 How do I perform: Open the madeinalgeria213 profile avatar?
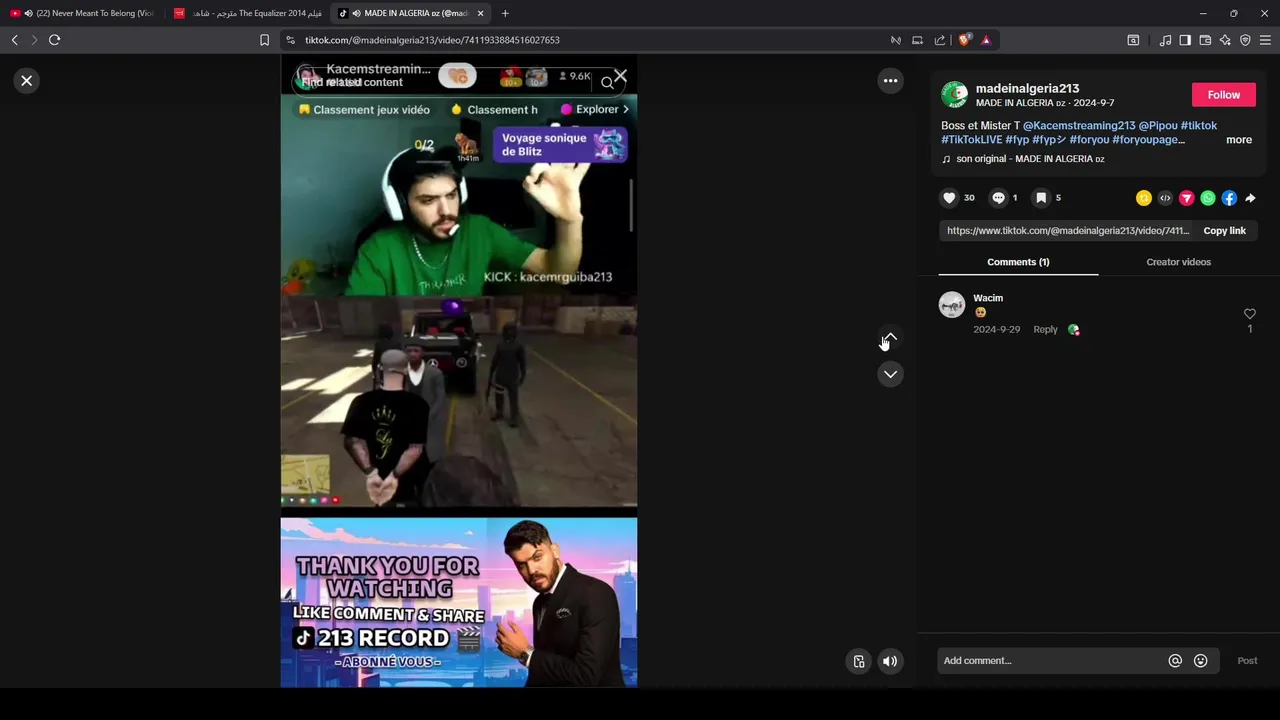pos(955,95)
